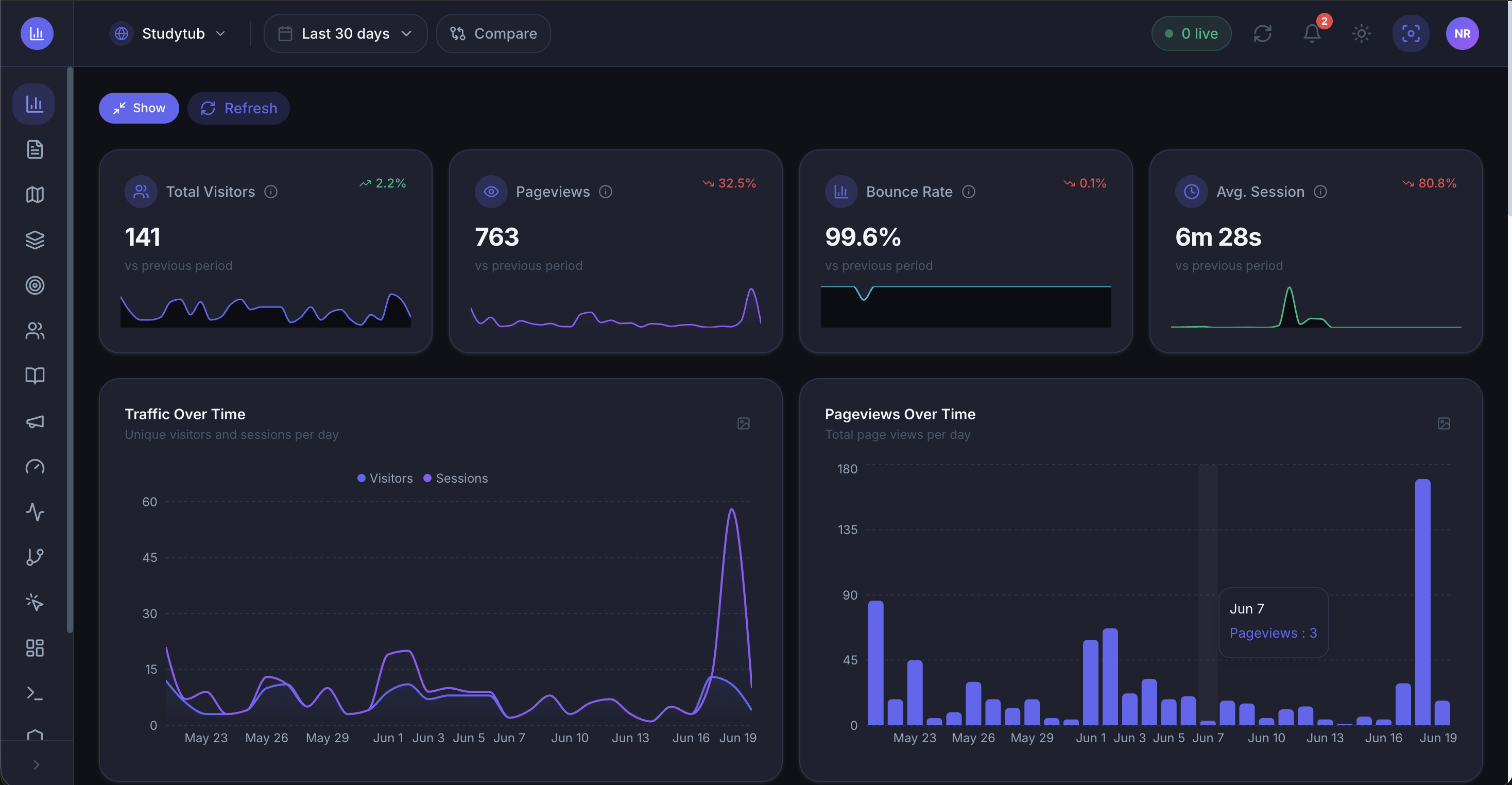
Task: Open the grid widgets sidebar icon
Action: [x=35, y=648]
